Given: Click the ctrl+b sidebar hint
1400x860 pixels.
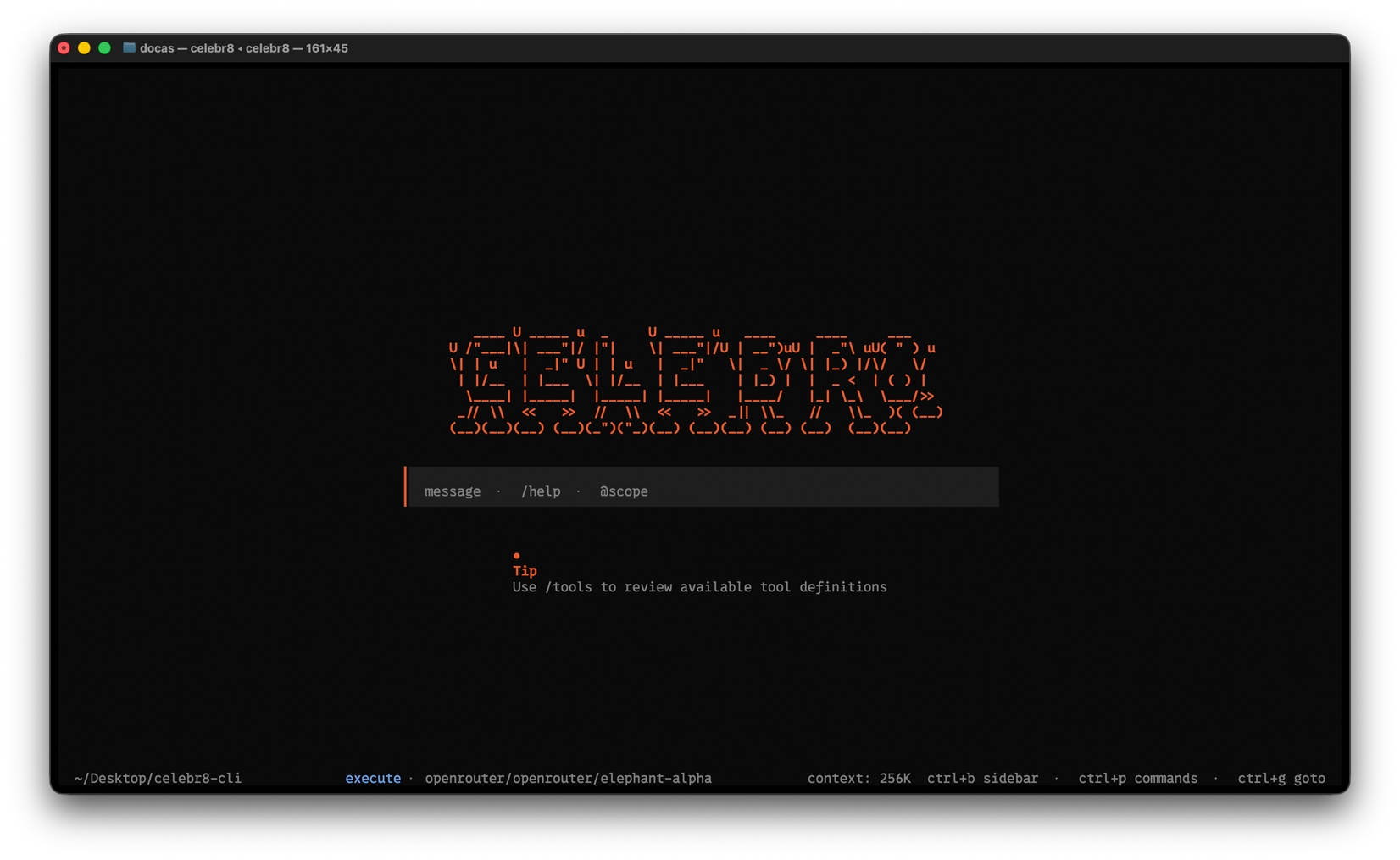Looking at the screenshot, I should pos(982,778).
